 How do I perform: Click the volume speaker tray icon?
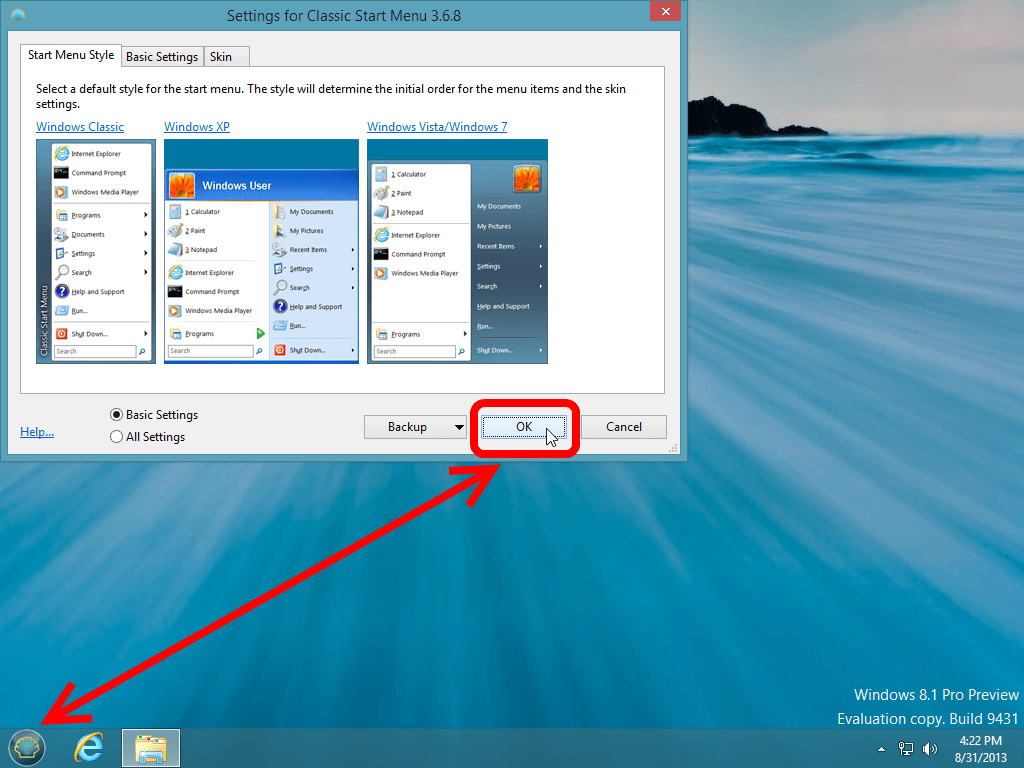click(x=930, y=749)
